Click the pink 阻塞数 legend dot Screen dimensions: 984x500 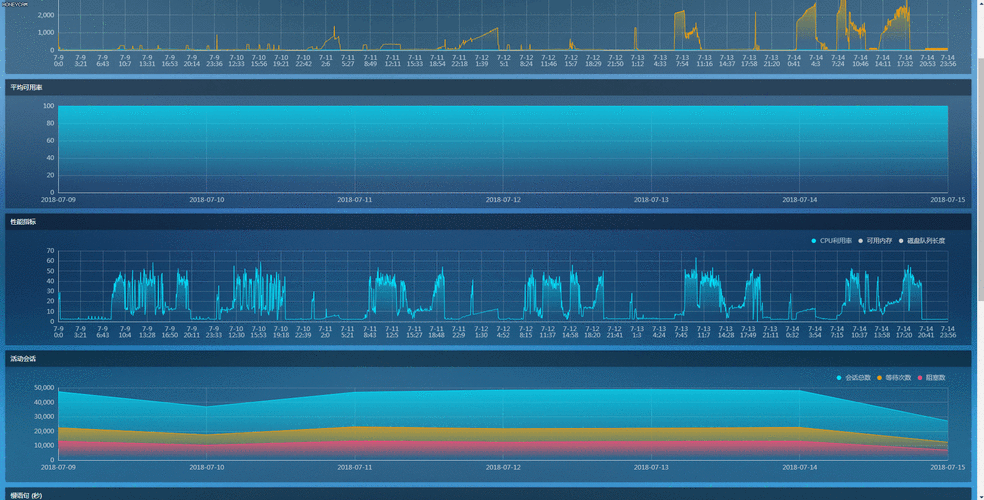[x=920, y=378]
